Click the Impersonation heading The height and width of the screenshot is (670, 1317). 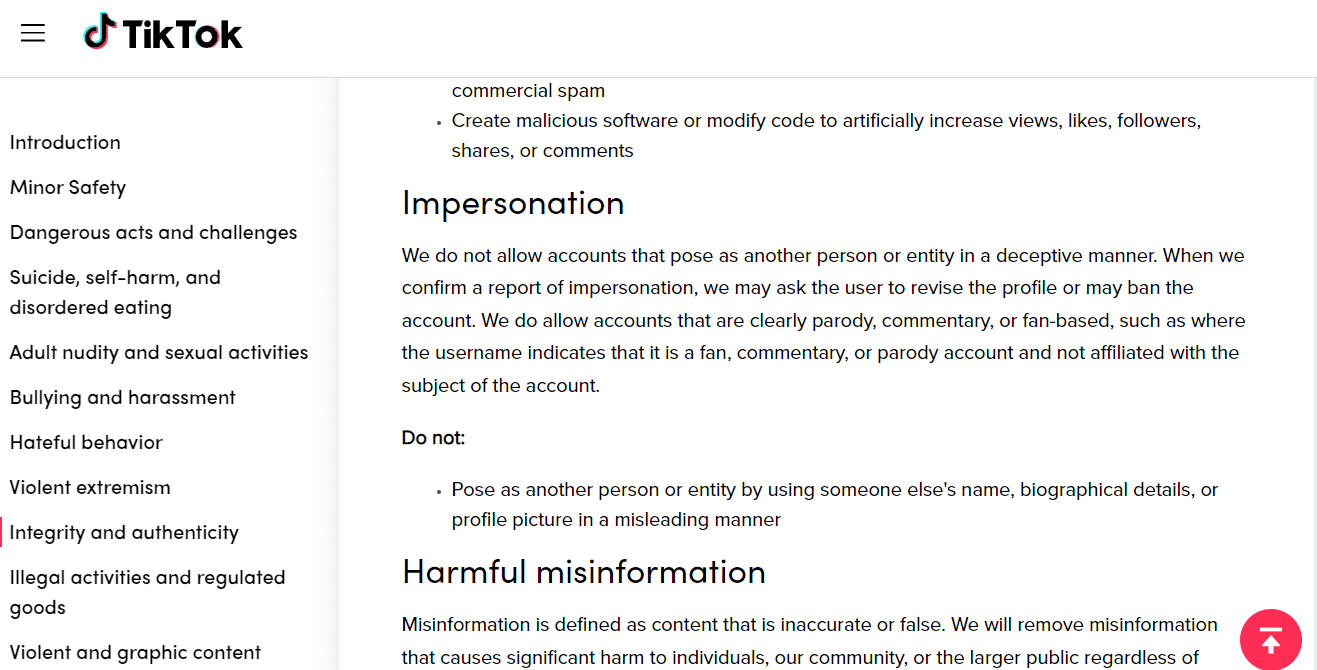pos(513,203)
